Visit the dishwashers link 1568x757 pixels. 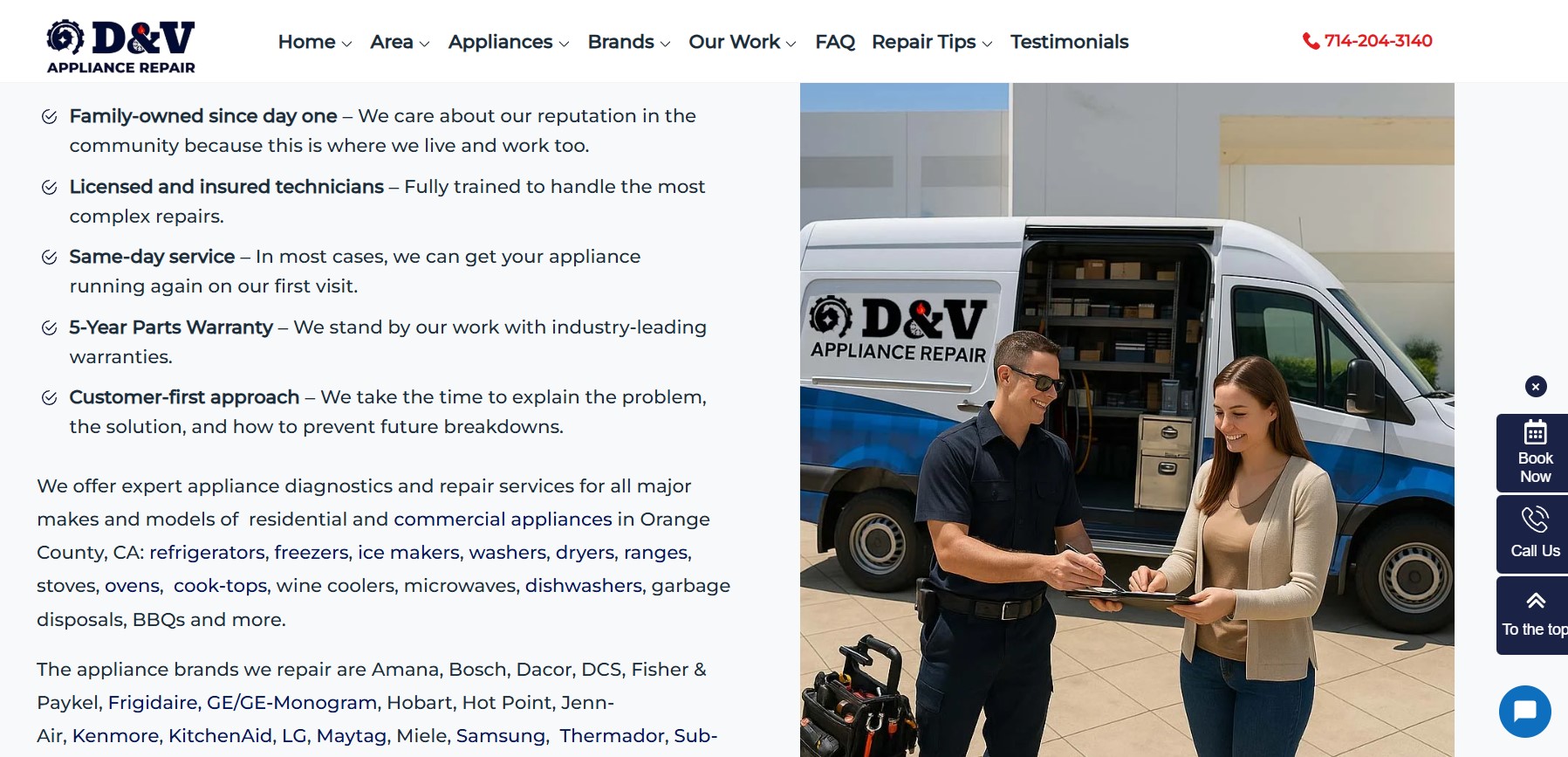coord(584,586)
